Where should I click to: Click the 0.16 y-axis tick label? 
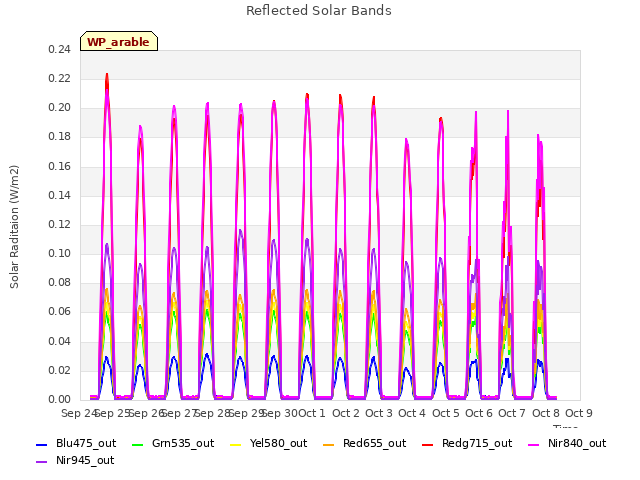[x=59, y=166]
